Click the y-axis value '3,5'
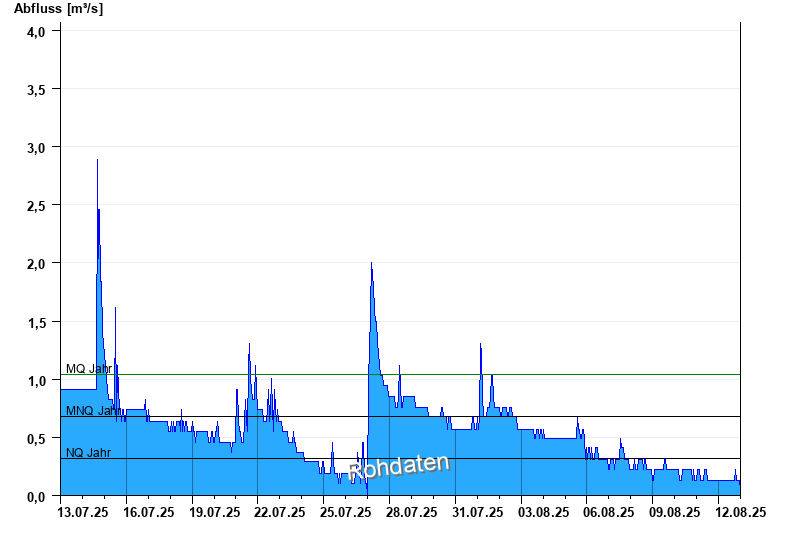This screenshot has width=800, height=550. (x=36, y=90)
